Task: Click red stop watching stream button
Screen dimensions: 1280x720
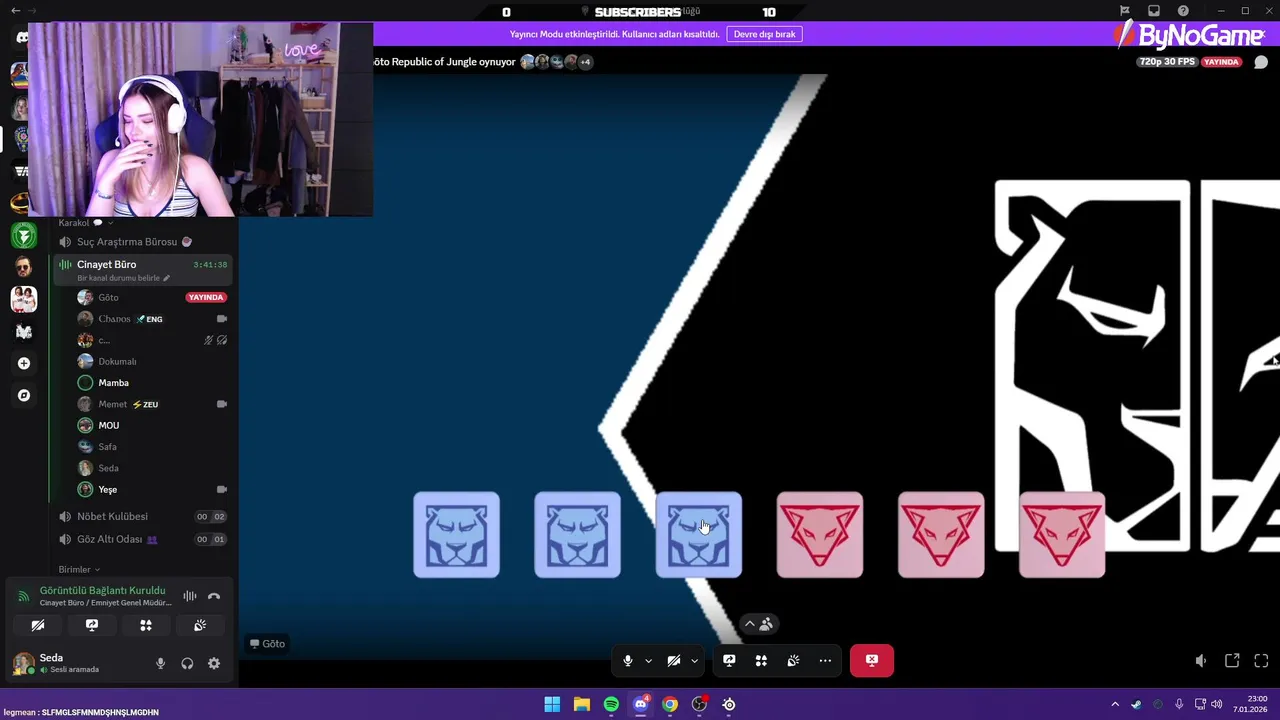Action: point(872,660)
